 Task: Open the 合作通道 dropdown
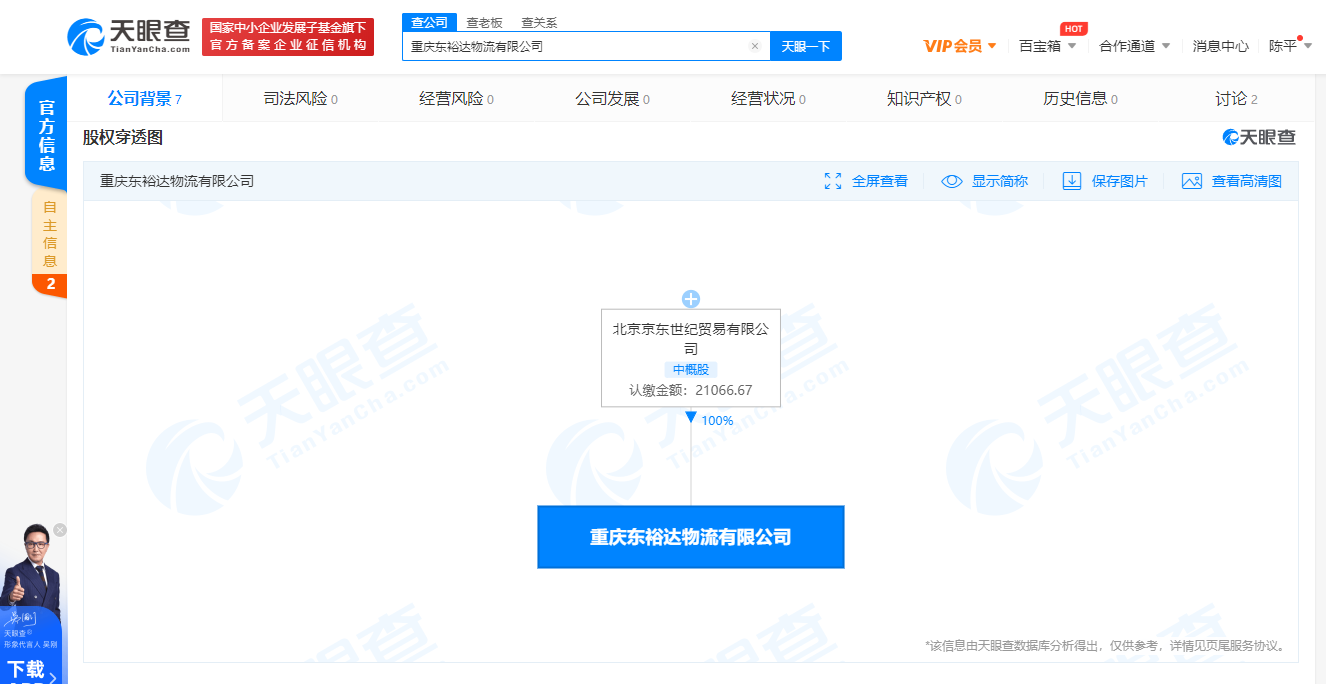tap(1134, 46)
